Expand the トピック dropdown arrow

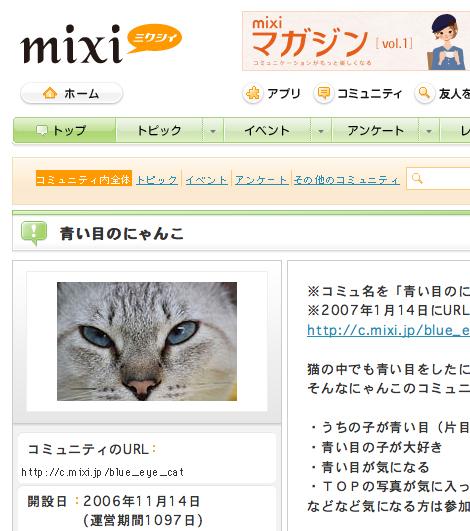(213, 131)
